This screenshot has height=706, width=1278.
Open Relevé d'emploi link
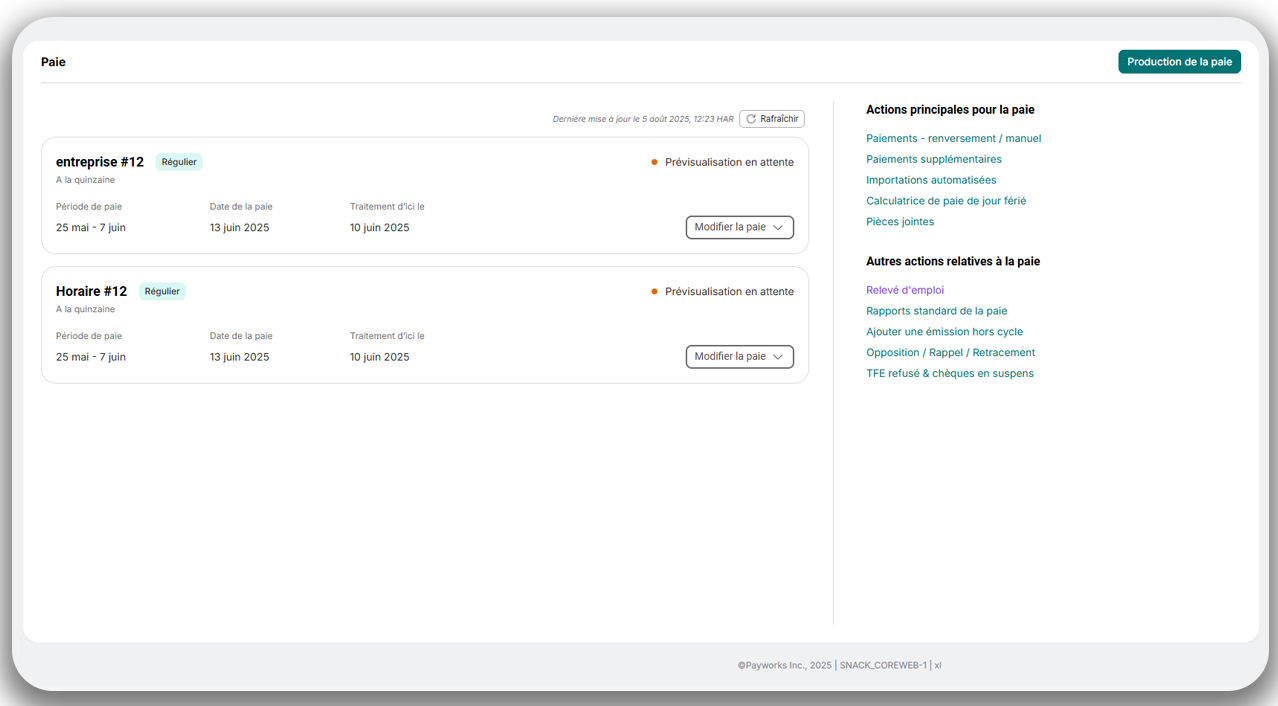click(x=904, y=290)
